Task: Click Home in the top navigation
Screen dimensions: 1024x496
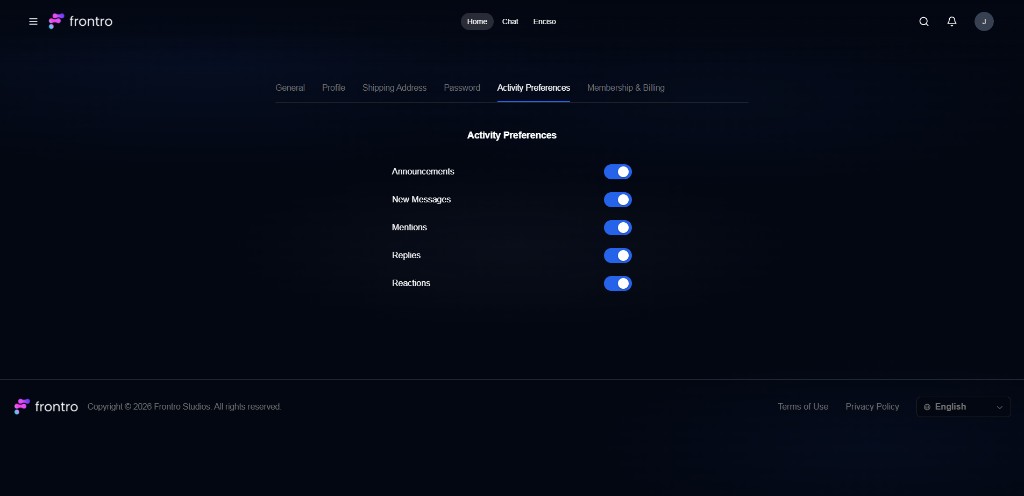Action: (x=477, y=22)
